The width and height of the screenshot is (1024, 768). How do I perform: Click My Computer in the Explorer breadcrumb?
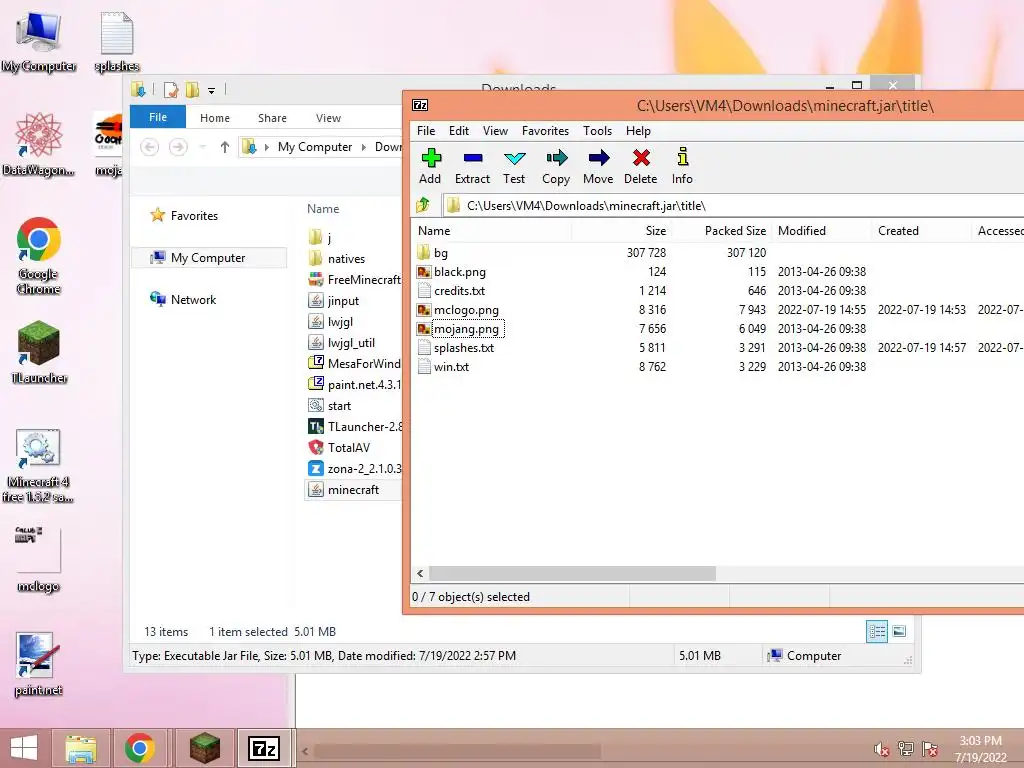[x=315, y=147]
